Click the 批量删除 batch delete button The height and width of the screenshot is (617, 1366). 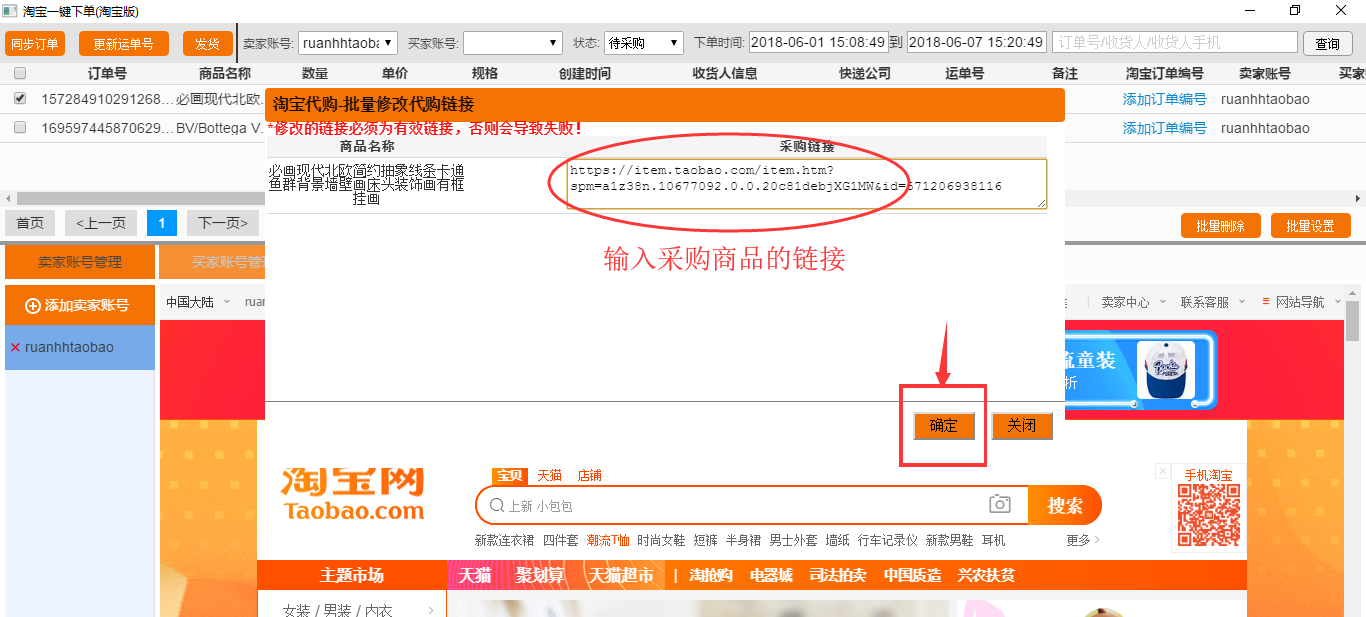click(x=1220, y=226)
